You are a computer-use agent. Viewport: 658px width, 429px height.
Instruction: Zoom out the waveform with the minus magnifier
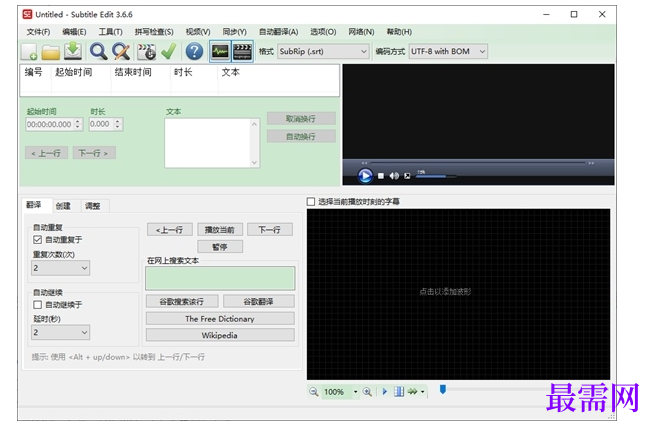(x=313, y=392)
